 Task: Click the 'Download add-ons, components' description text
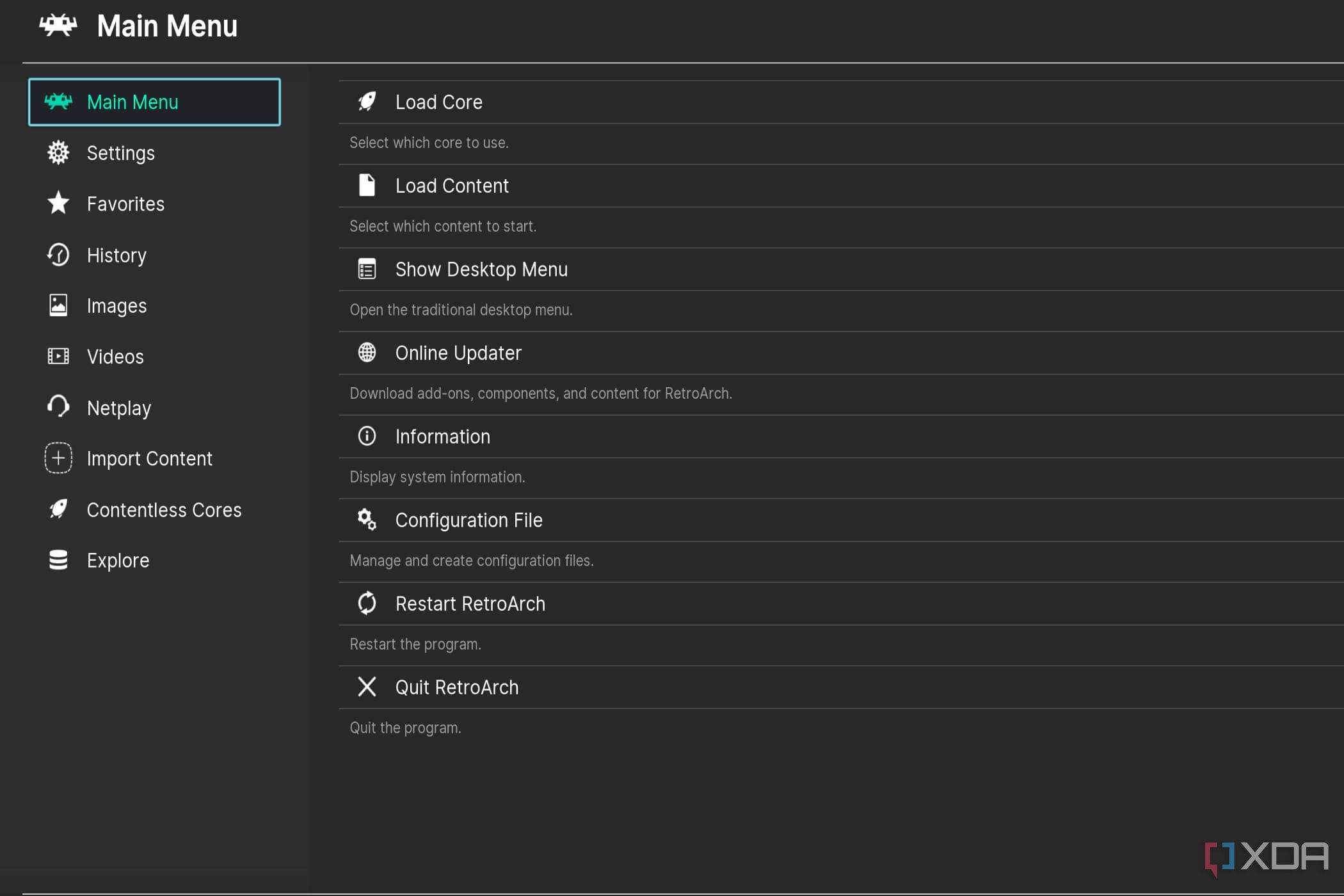541,394
